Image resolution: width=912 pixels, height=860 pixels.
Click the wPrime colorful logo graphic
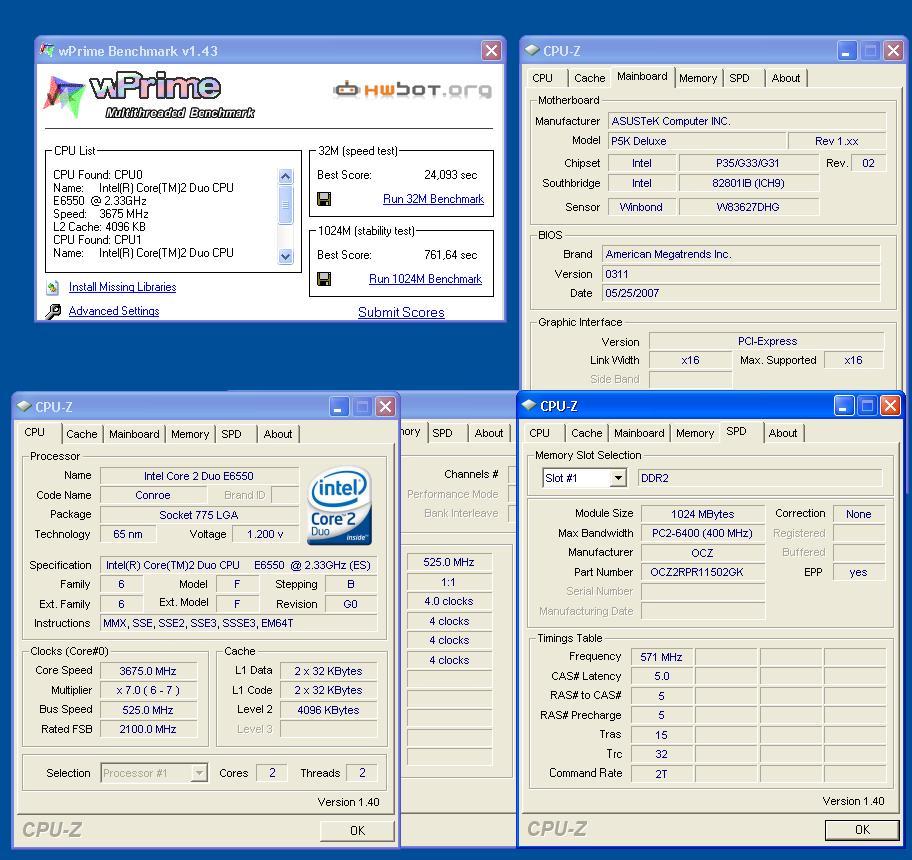click(64, 96)
